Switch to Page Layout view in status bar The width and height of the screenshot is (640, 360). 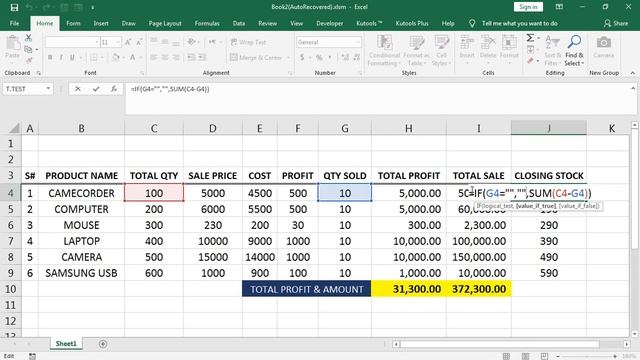[x=525, y=356]
